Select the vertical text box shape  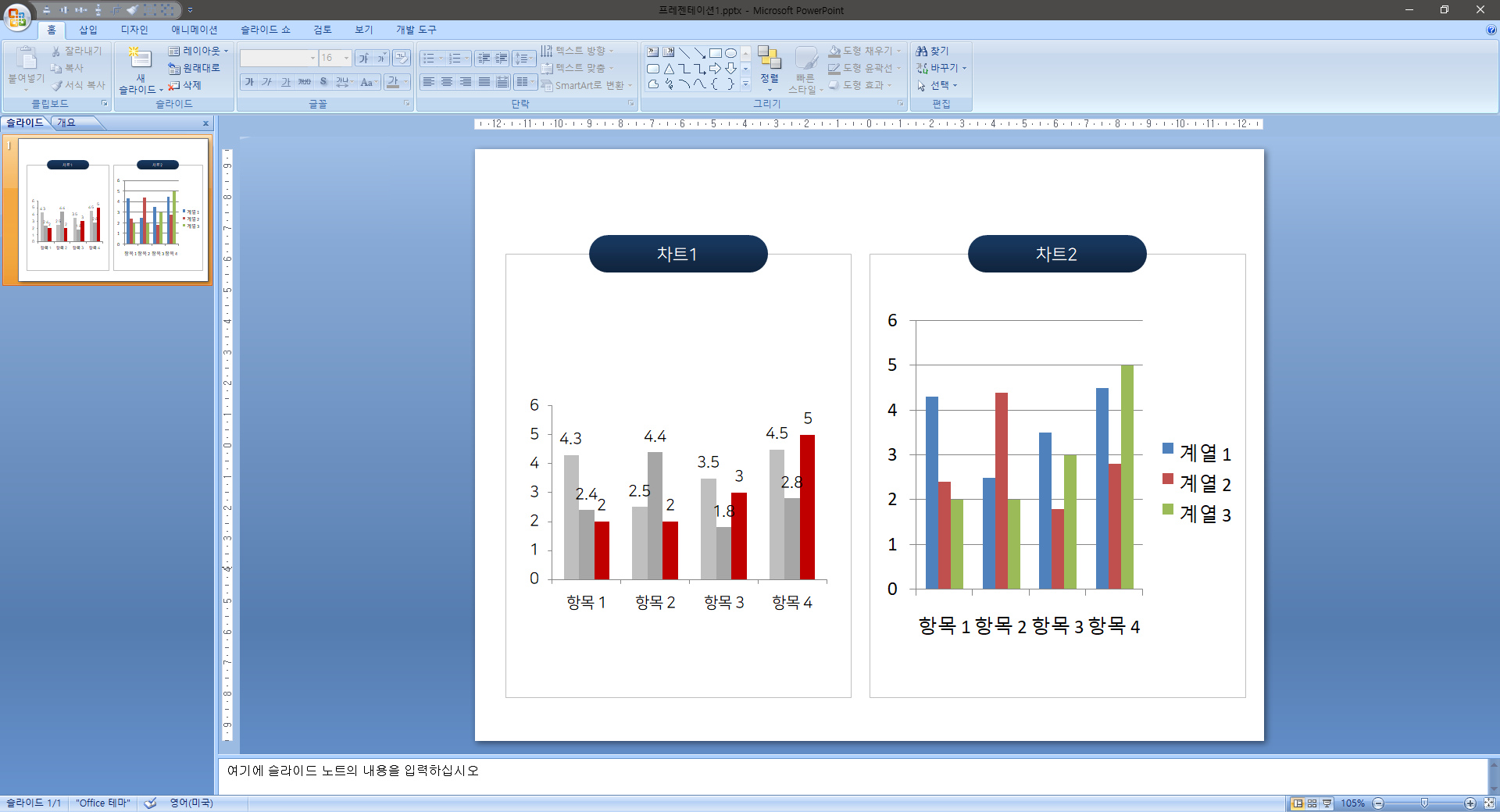[669, 53]
